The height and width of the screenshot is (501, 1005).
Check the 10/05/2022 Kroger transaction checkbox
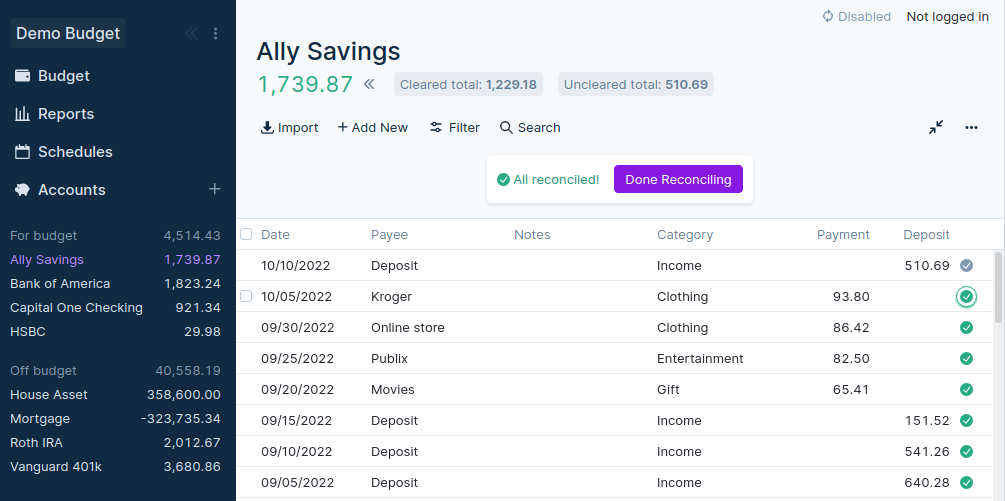click(x=246, y=296)
